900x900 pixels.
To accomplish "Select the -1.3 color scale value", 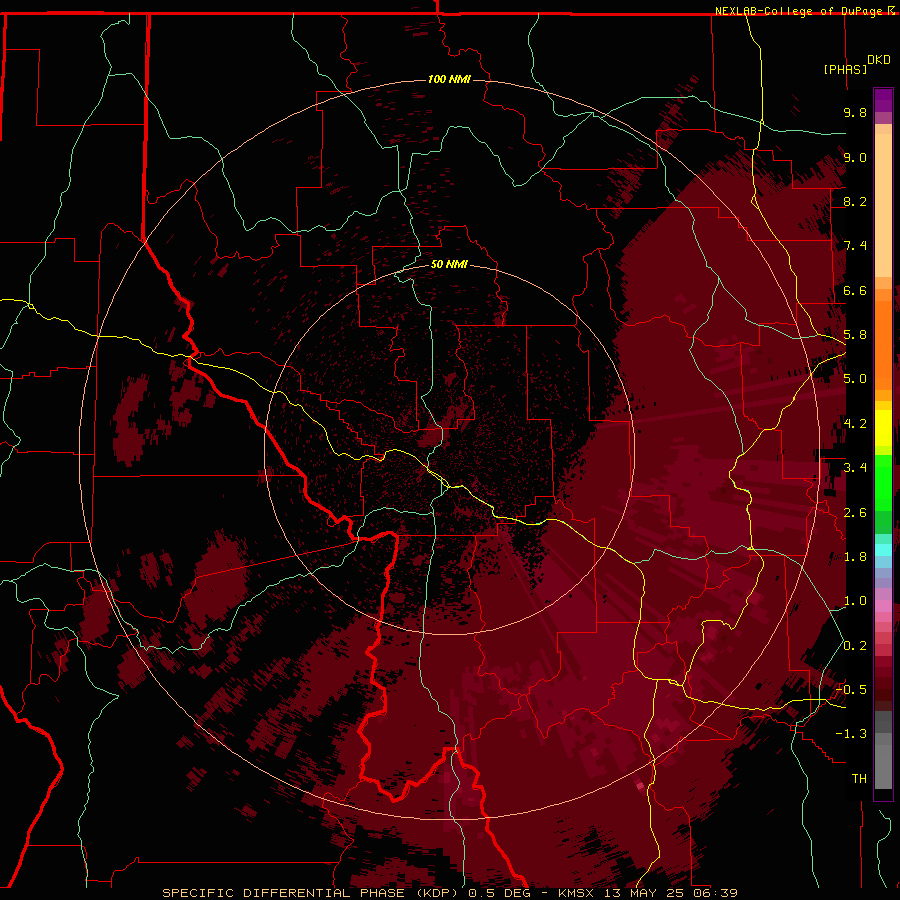I will point(851,734).
